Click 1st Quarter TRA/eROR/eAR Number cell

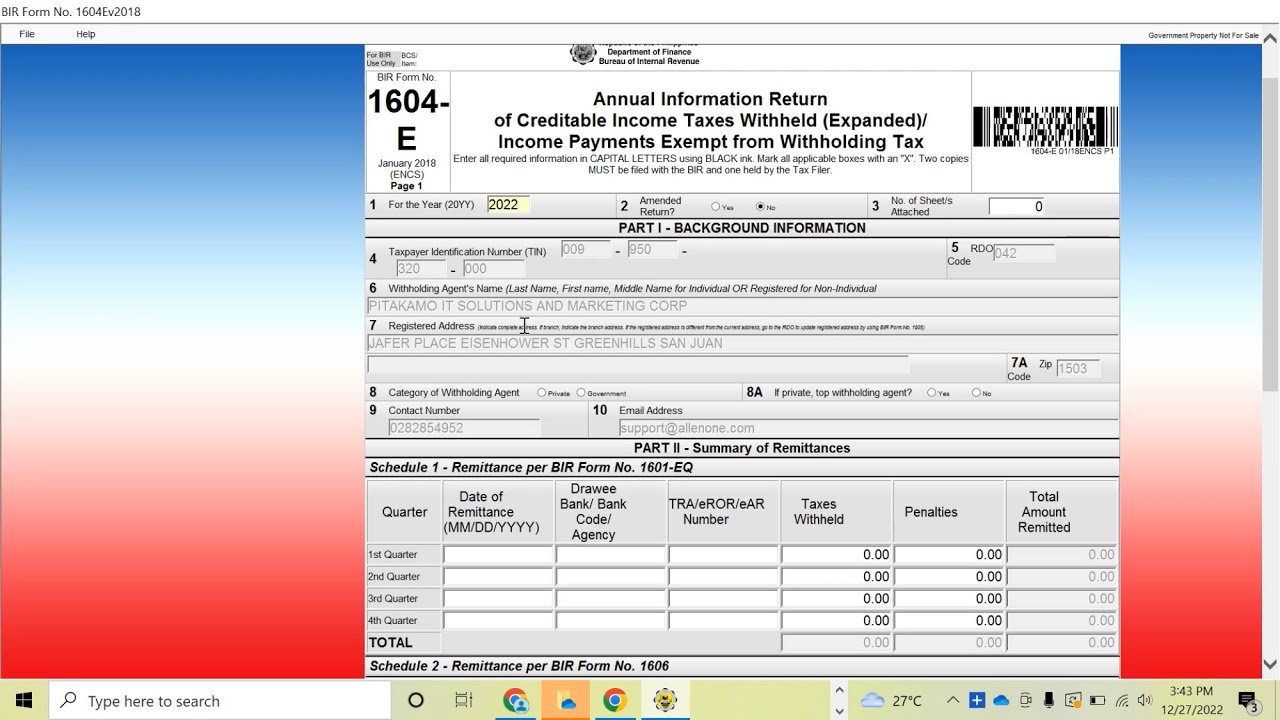coord(724,555)
